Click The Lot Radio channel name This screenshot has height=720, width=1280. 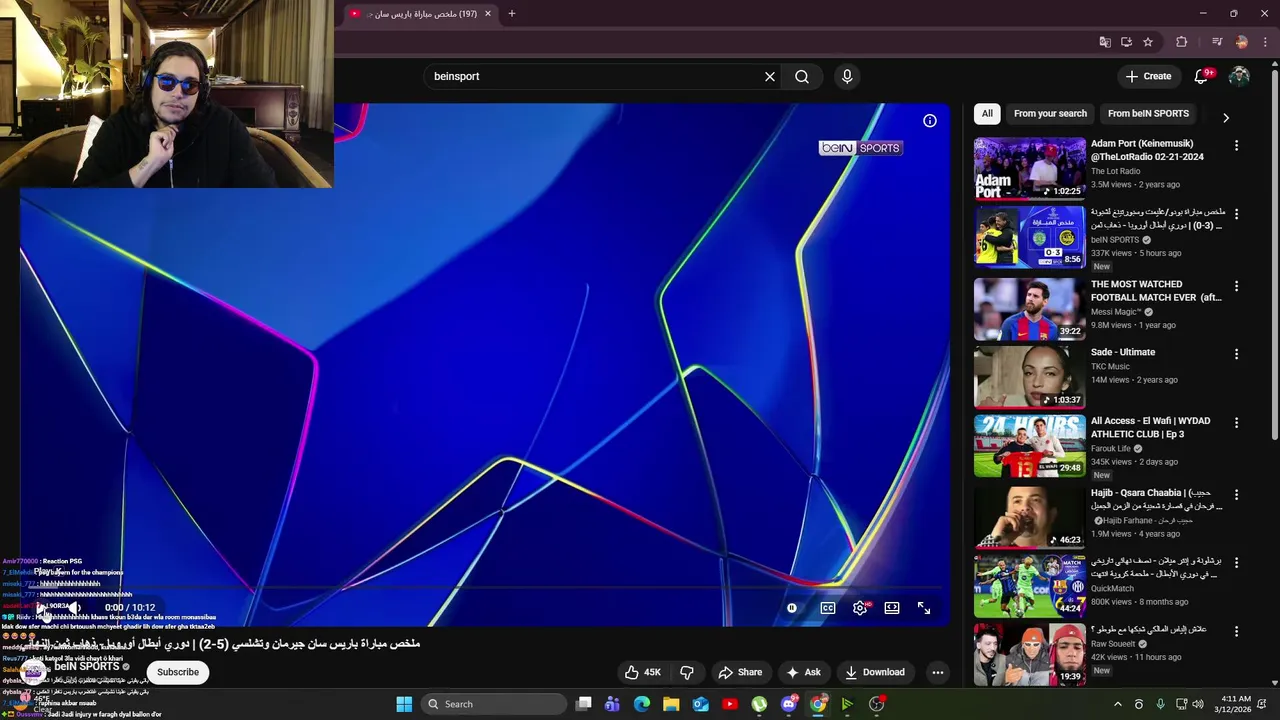click(1116, 171)
